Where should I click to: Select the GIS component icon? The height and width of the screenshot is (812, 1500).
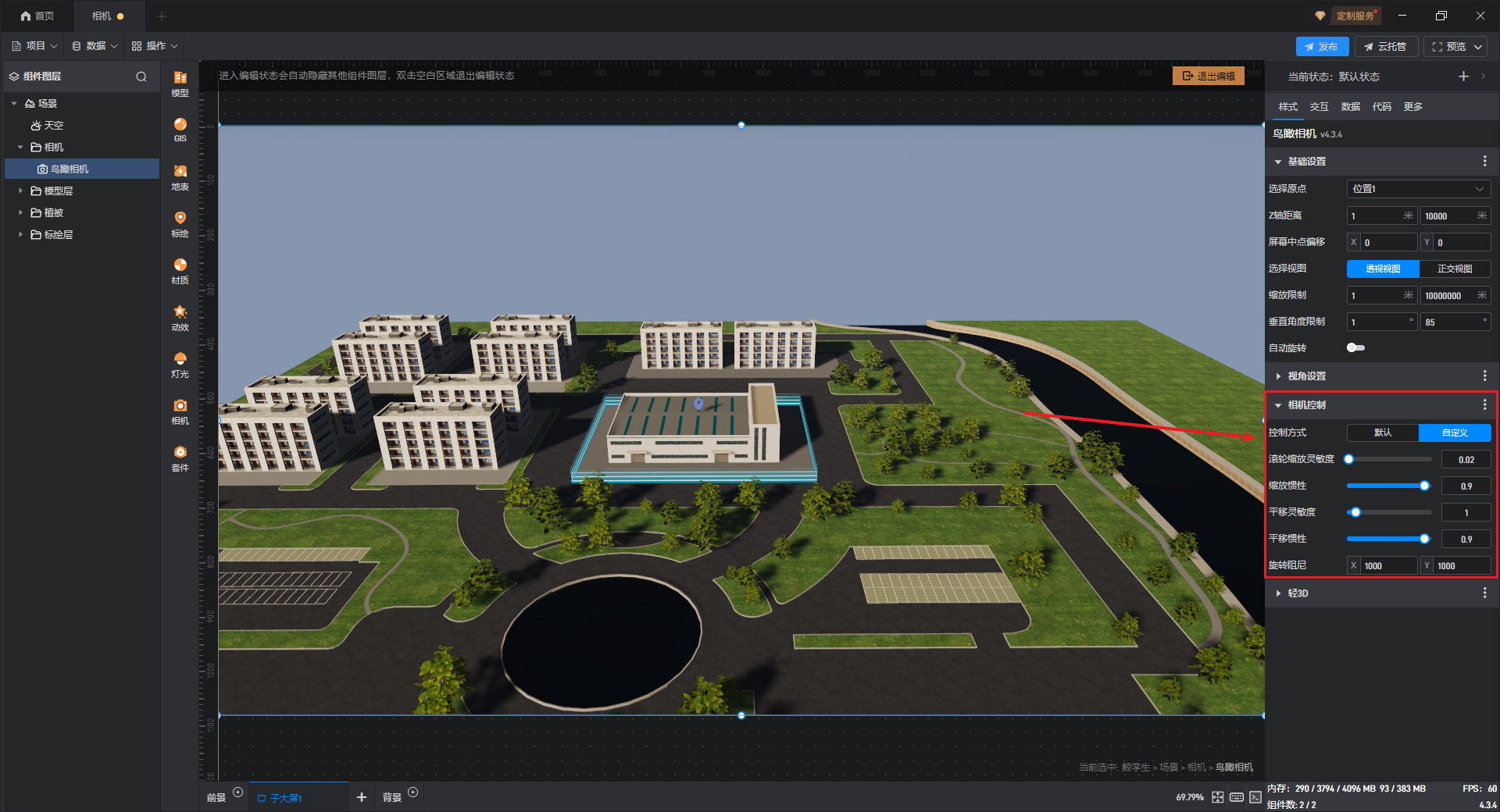click(180, 129)
